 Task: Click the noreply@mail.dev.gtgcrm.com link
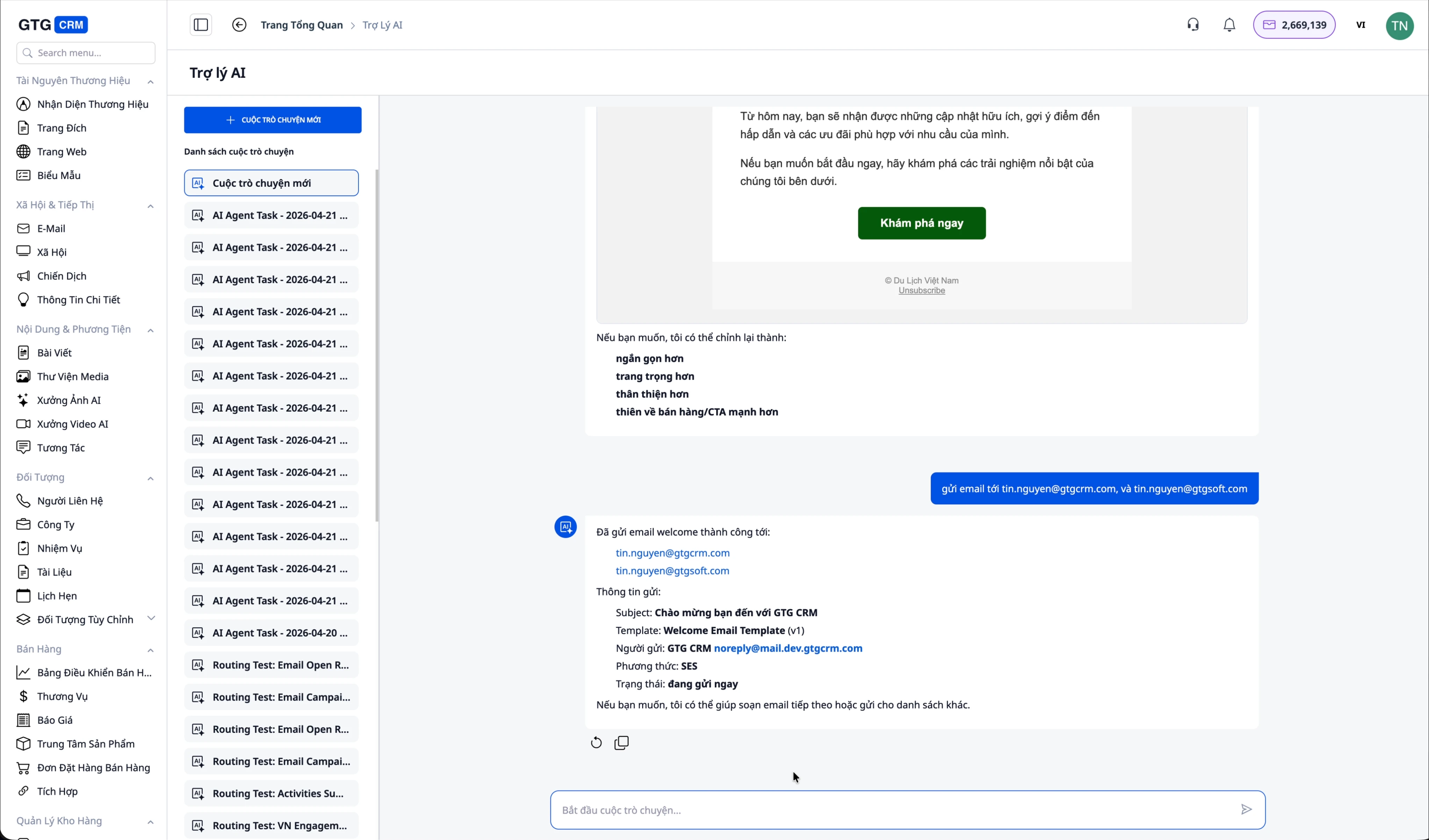point(788,648)
